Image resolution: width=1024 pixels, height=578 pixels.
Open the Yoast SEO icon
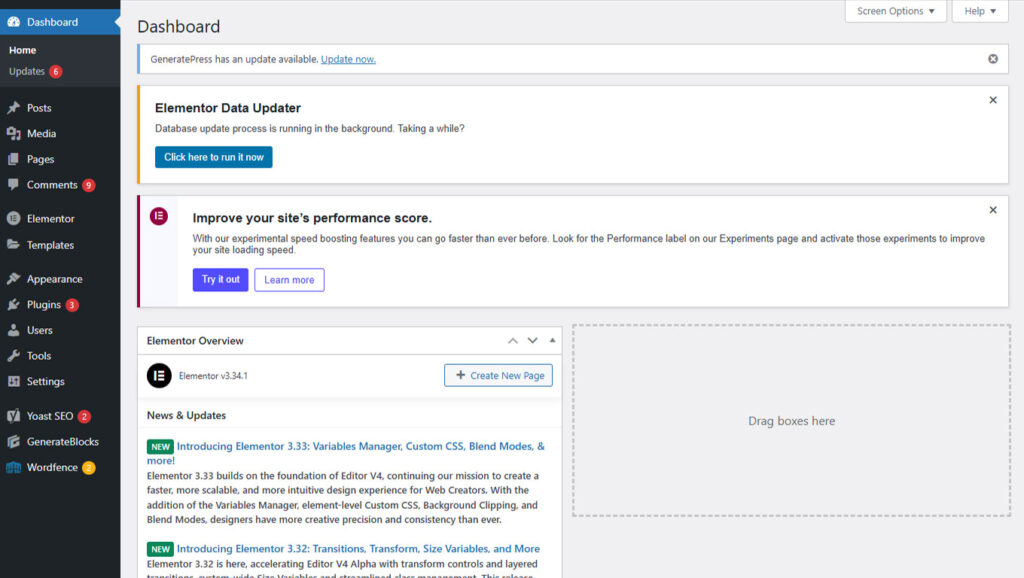click(x=14, y=416)
